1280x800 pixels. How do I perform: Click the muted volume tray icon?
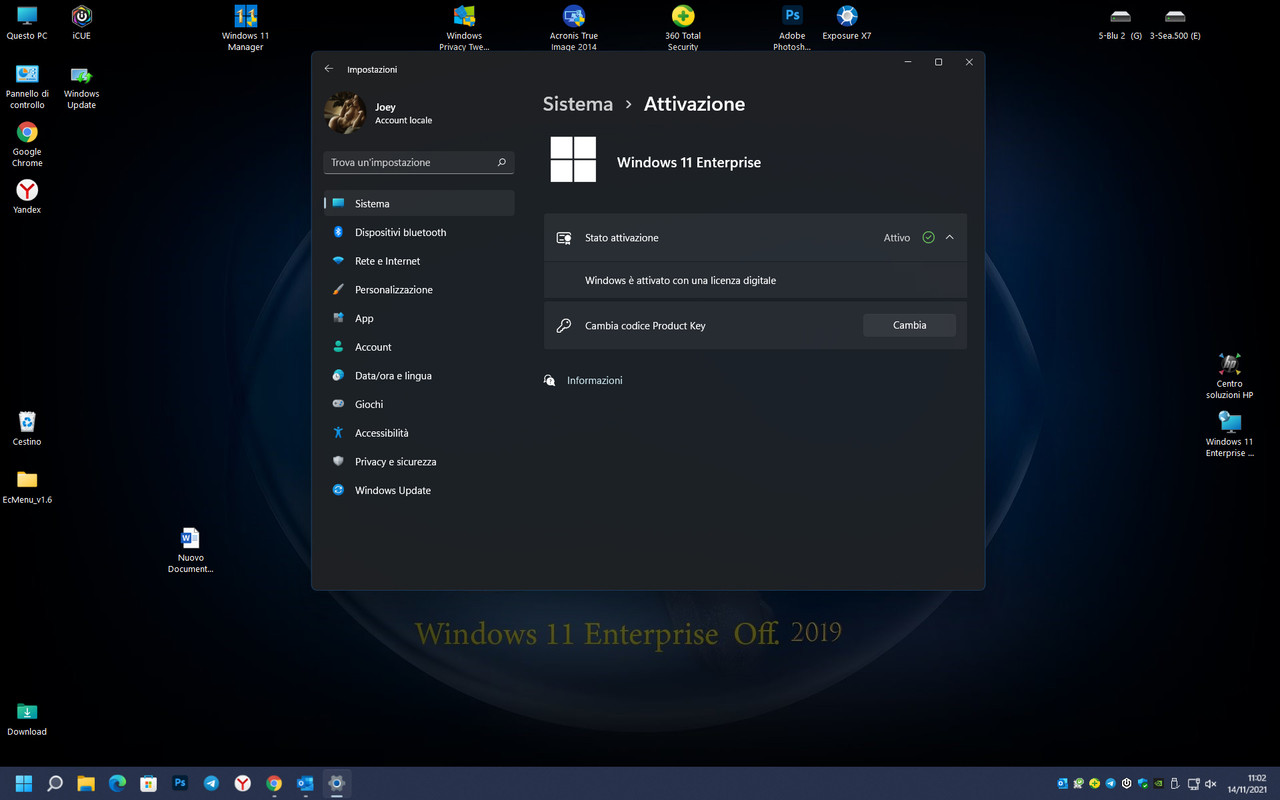1210,784
